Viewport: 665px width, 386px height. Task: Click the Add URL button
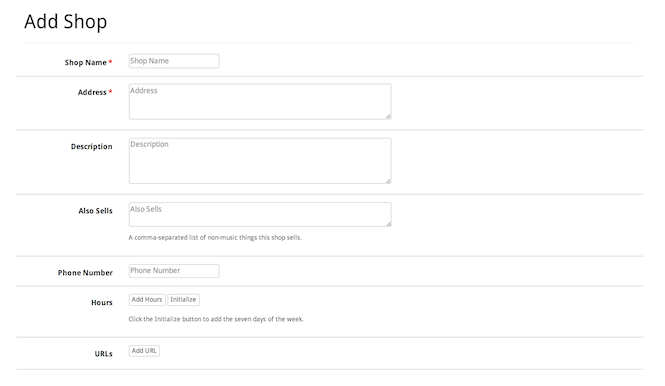[x=144, y=351]
